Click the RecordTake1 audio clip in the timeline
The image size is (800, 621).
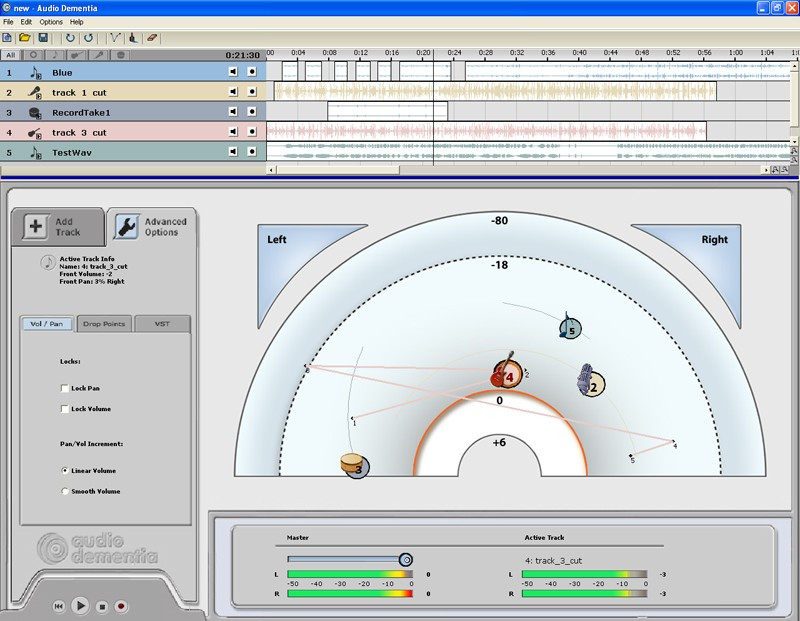coord(387,111)
